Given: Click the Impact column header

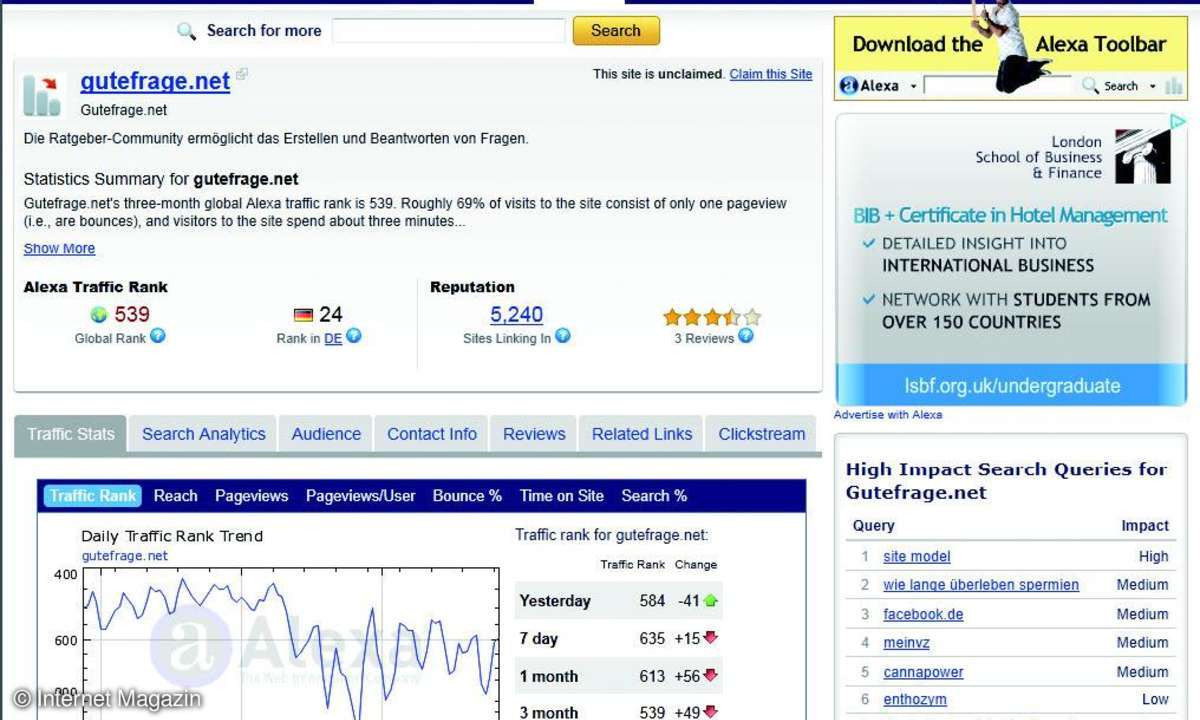Looking at the screenshot, I should [x=1145, y=526].
